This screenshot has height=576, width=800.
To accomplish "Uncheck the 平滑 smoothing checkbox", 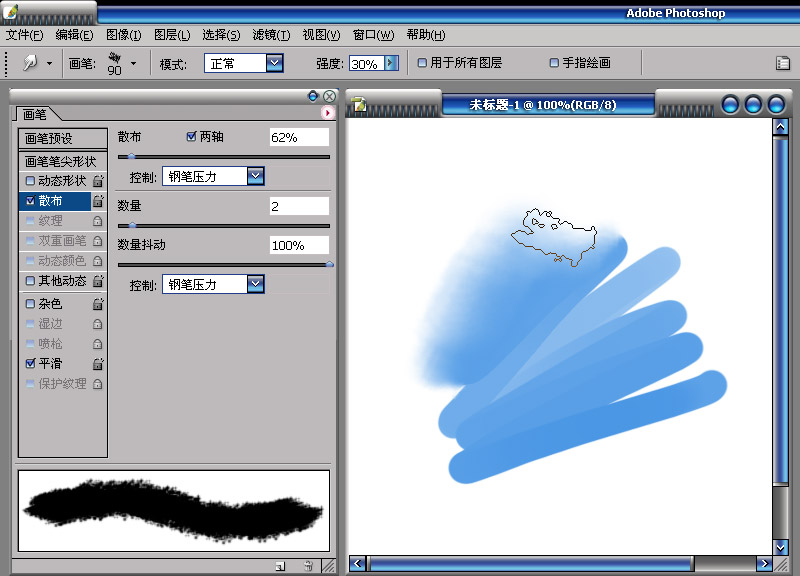I will [x=30, y=363].
